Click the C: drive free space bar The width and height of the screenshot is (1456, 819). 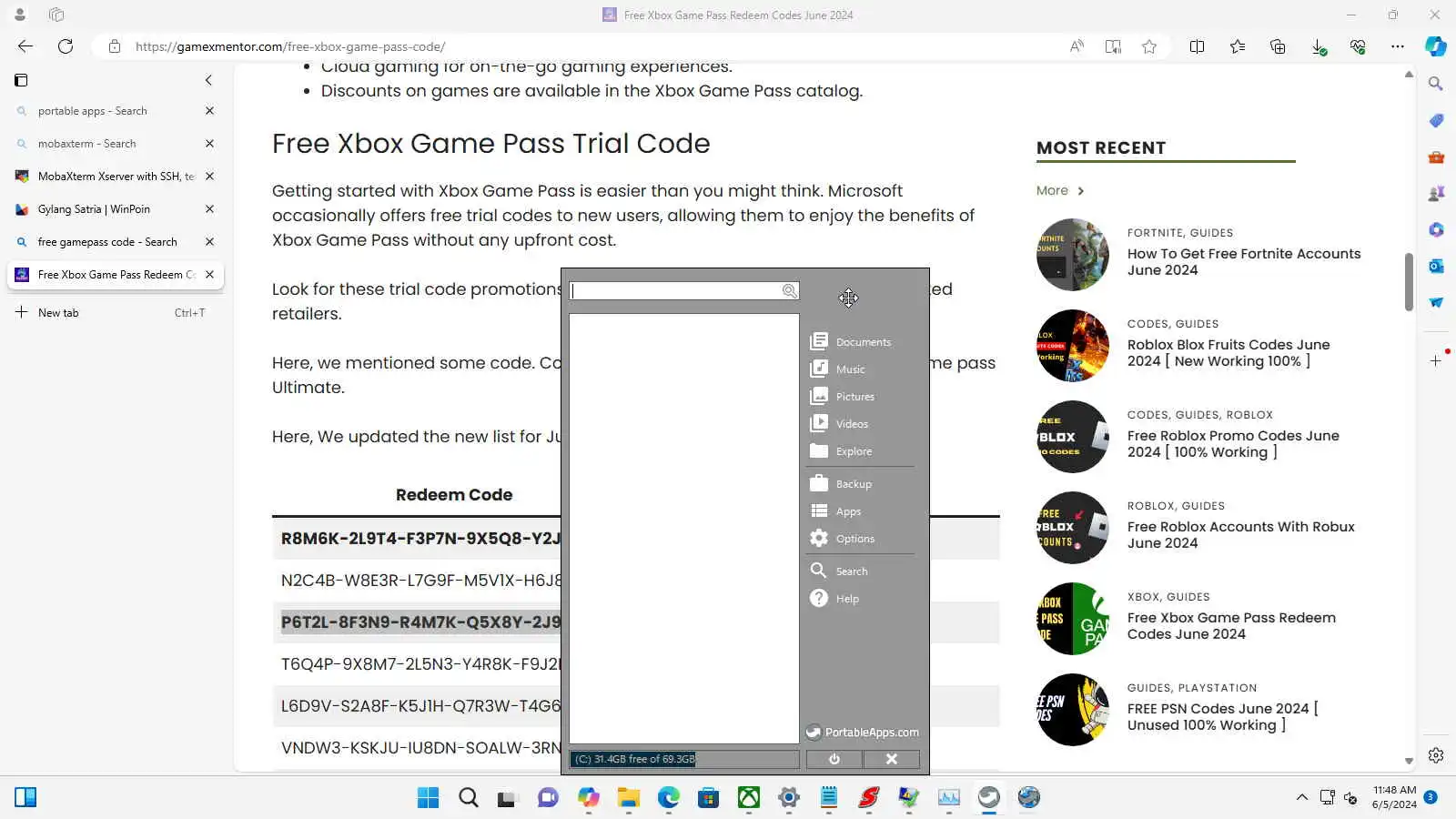[x=684, y=759]
